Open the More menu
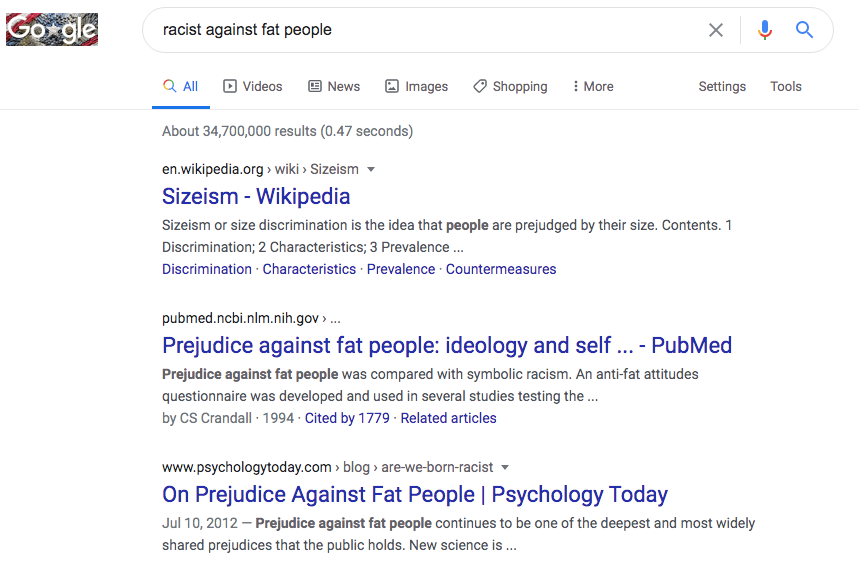The image size is (859, 581). [x=593, y=87]
